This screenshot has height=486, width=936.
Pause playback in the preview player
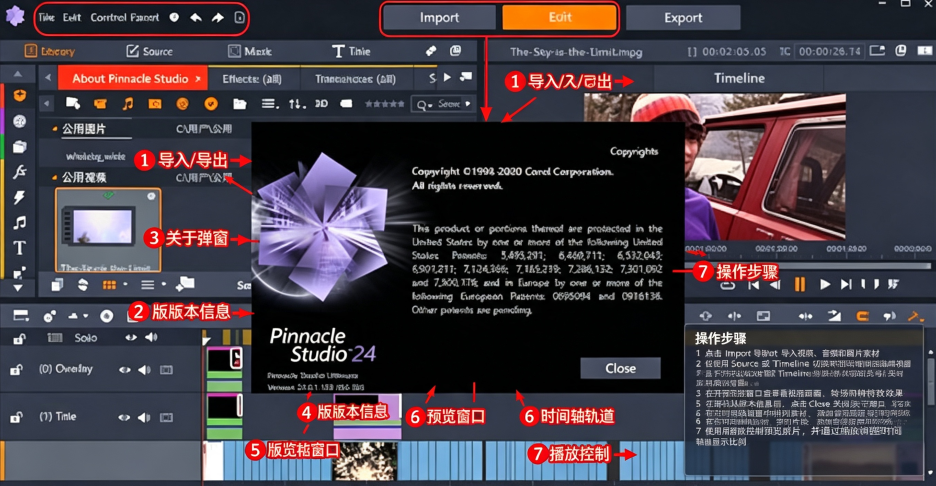799,285
